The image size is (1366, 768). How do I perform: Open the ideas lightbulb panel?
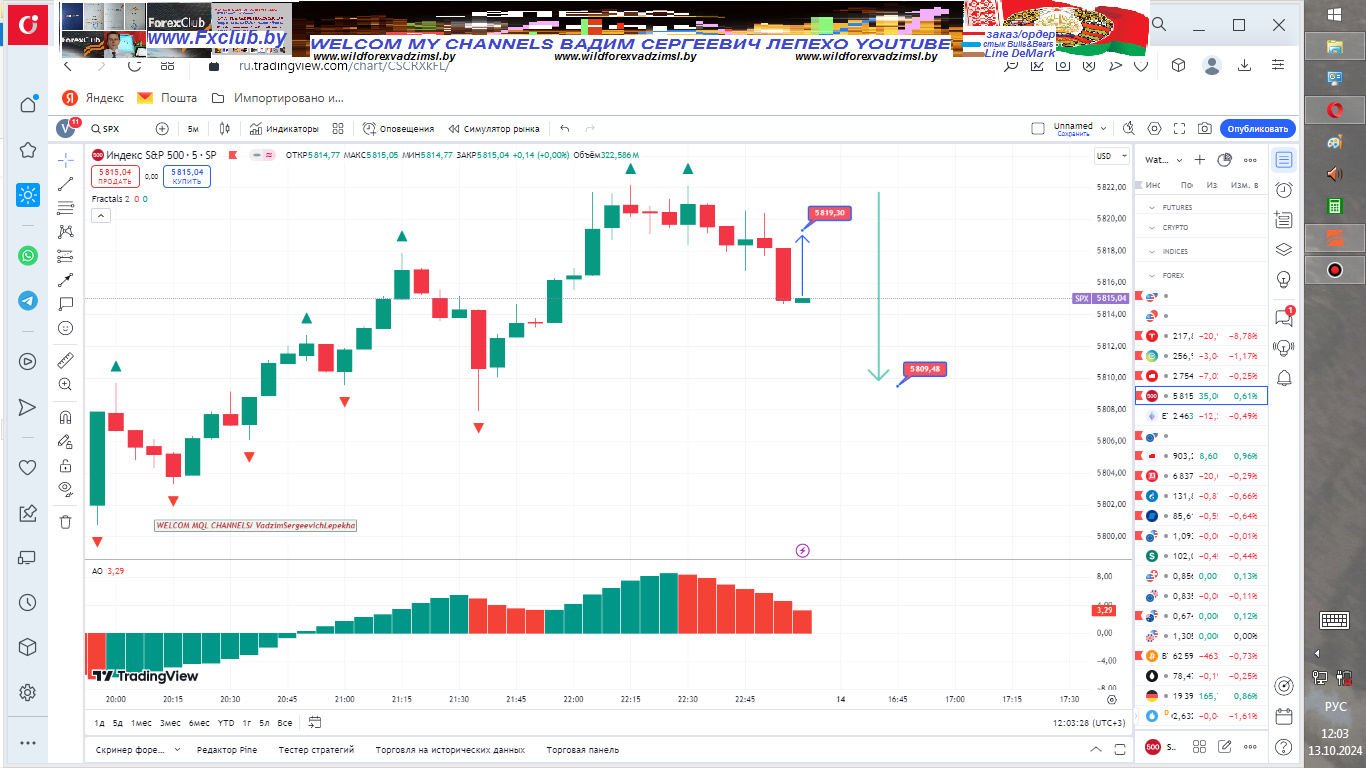[1284, 279]
